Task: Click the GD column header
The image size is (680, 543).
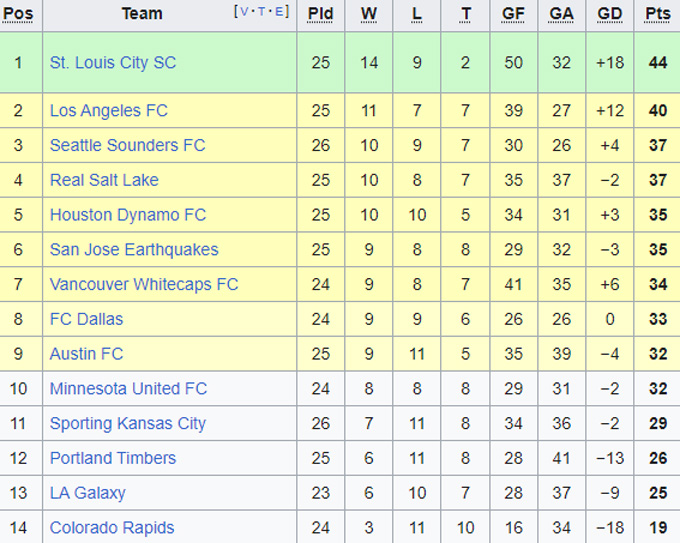Action: coord(610,14)
